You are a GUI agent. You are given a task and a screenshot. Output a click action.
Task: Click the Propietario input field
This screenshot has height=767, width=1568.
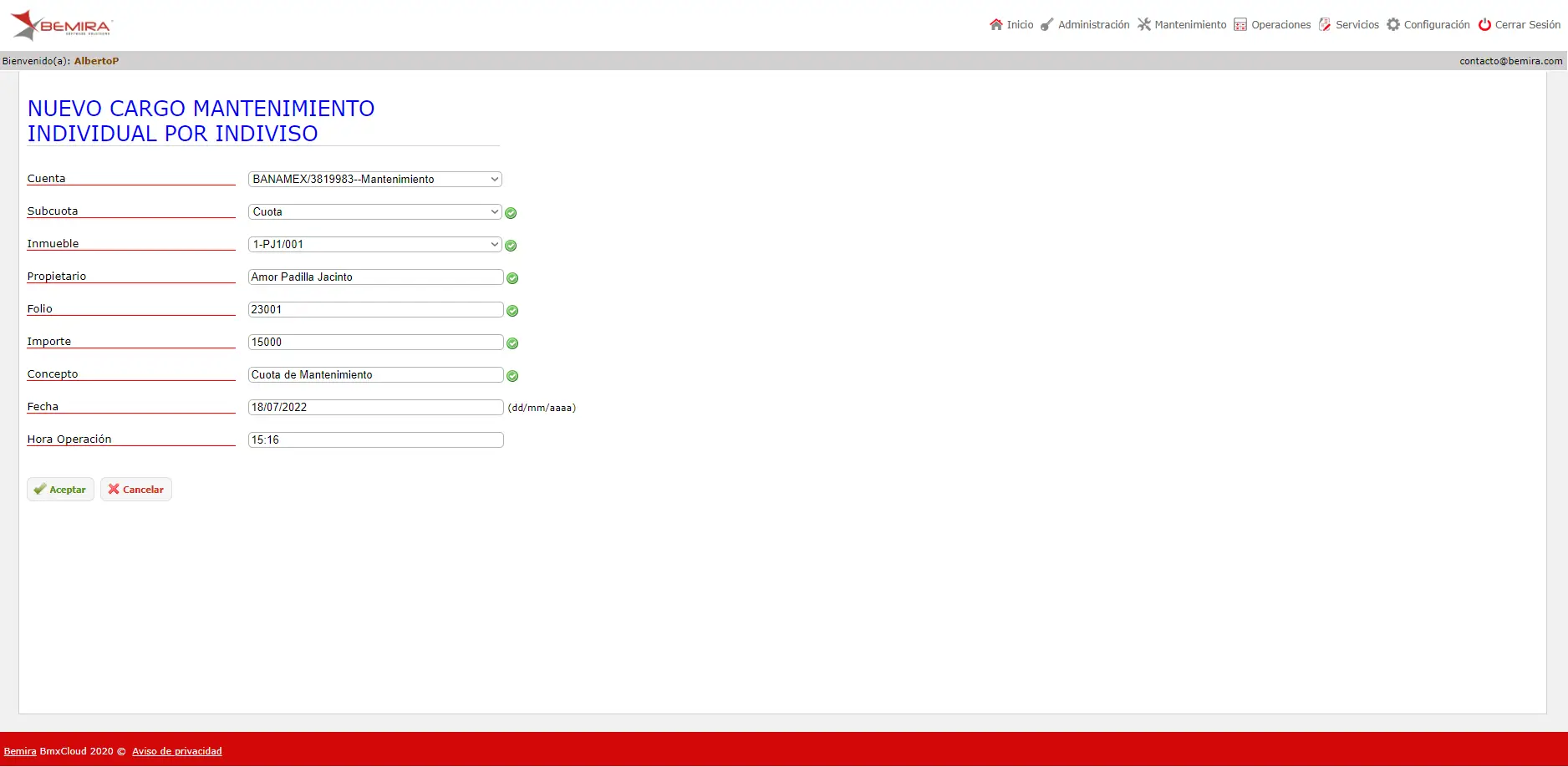click(376, 277)
